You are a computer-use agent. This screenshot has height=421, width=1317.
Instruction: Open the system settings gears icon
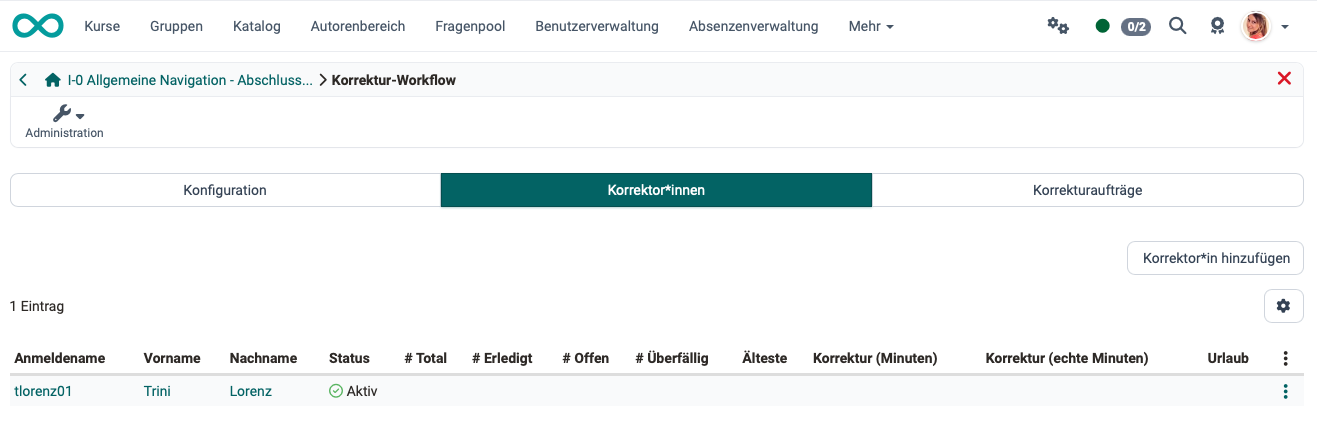click(1057, 26)
